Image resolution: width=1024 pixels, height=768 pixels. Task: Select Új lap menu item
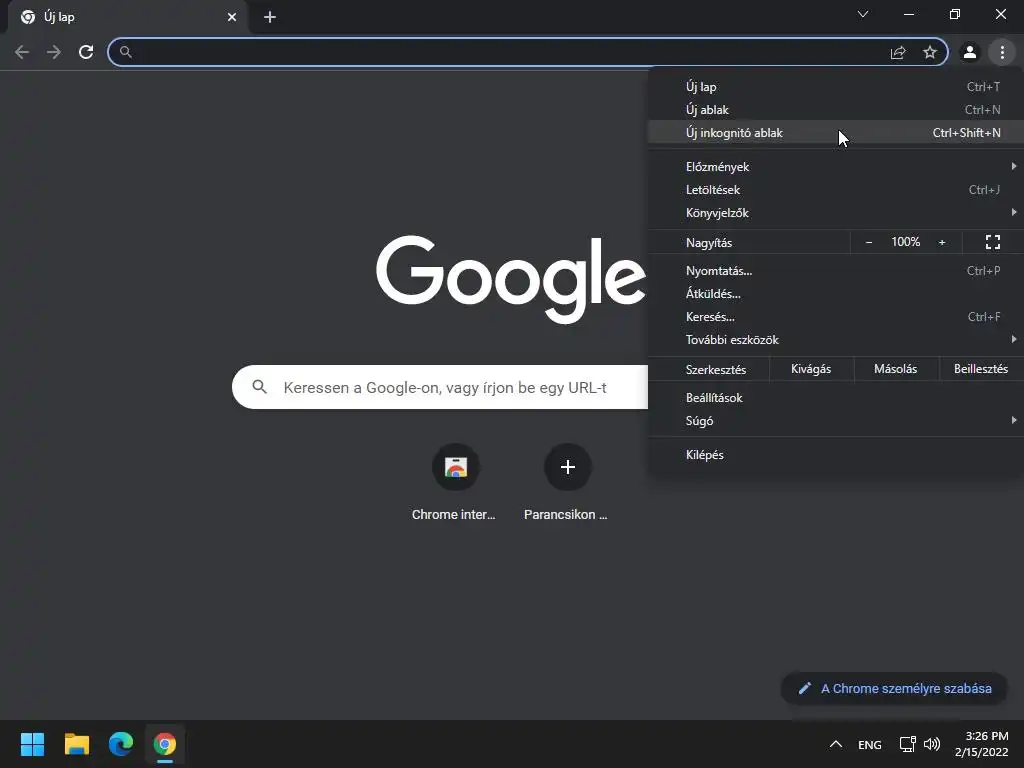coord(835,87)
